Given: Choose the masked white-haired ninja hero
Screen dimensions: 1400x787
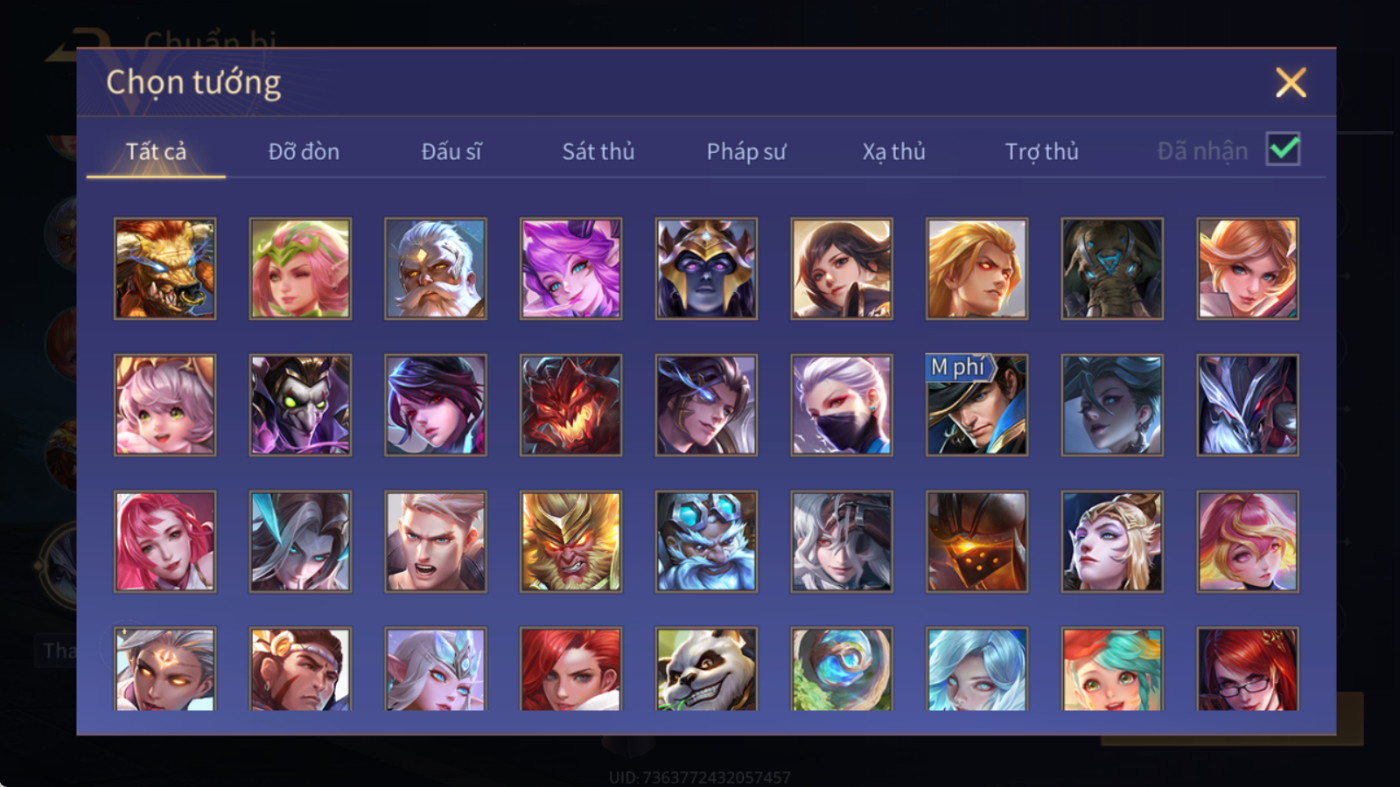Looking at the screenshot, I should [842, 405].
